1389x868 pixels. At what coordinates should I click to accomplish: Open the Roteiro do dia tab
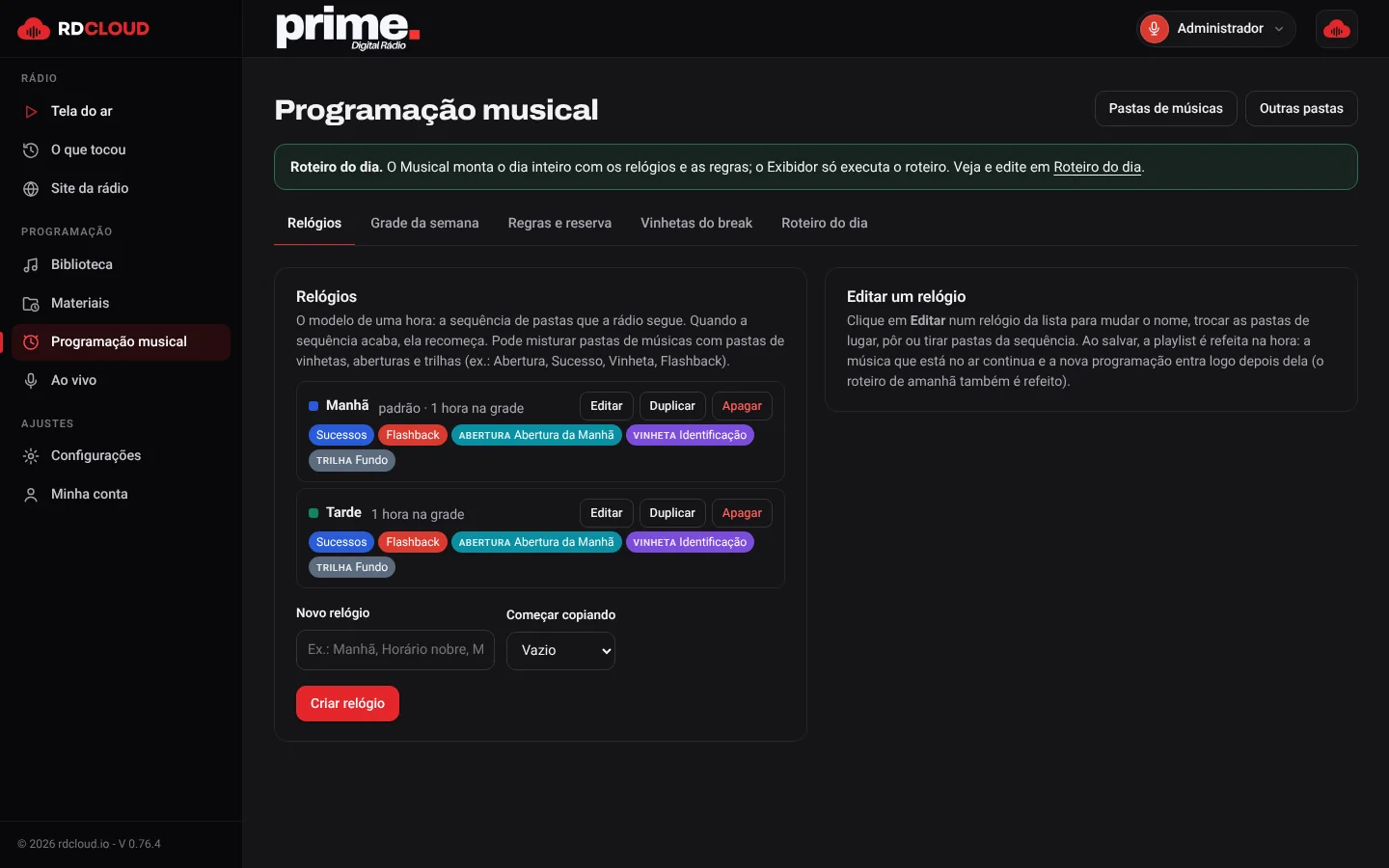tap(825, 223)
